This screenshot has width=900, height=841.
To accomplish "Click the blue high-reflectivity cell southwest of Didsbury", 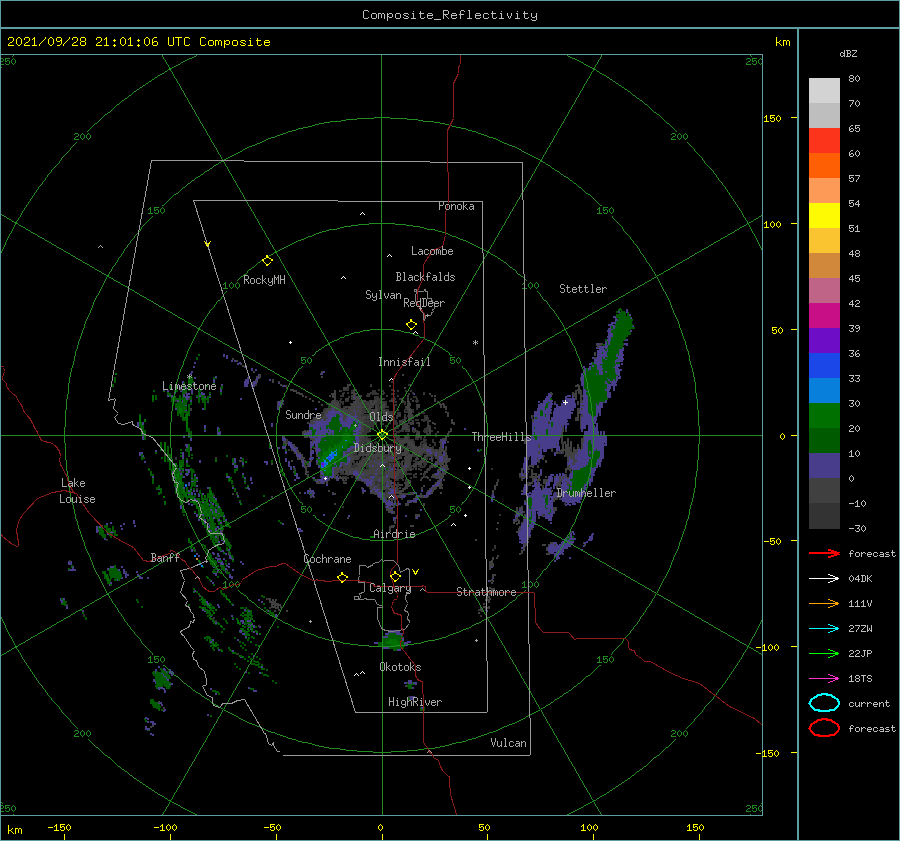I will (x=329, y=458).
